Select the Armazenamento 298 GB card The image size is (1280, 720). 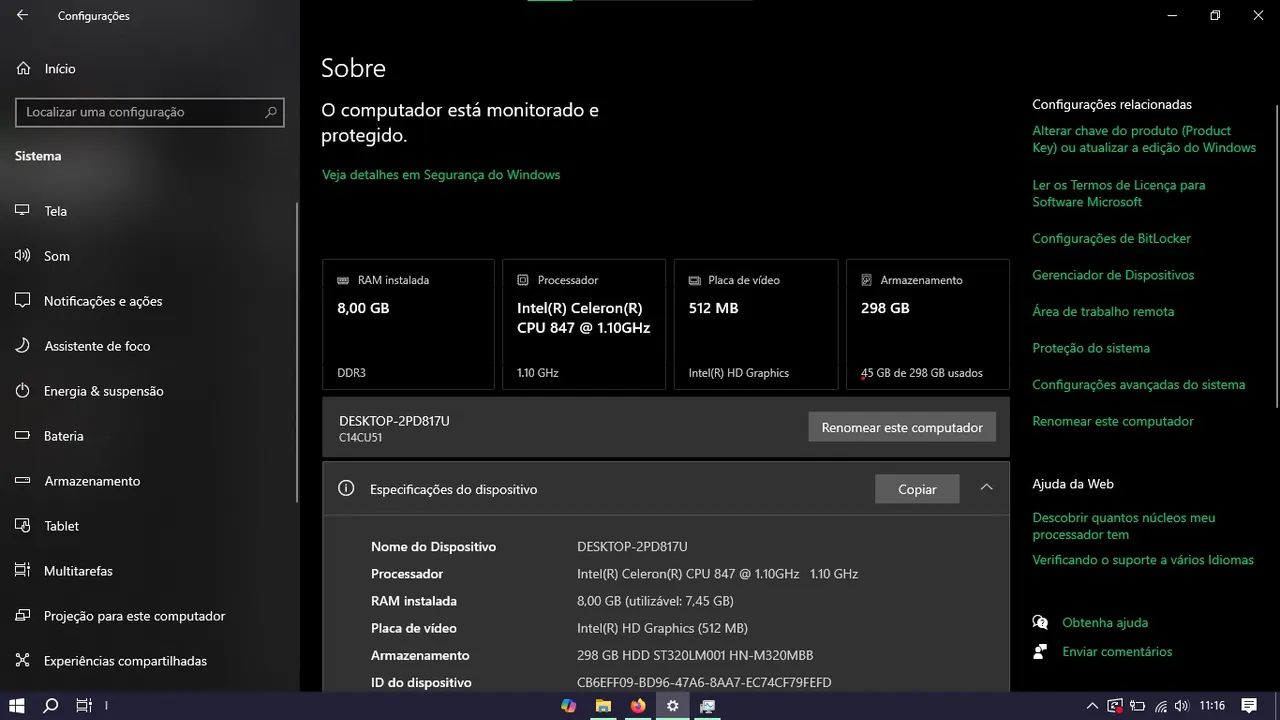pyautogui.click(x=928, y=324)
